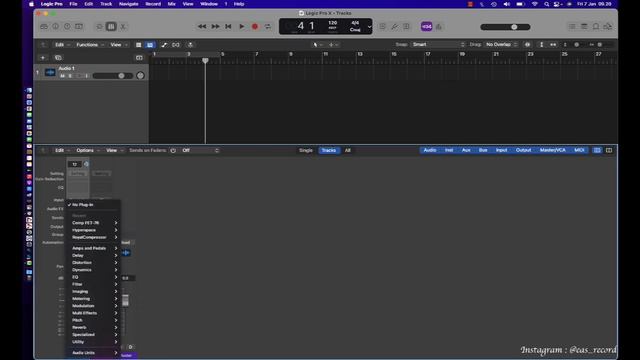Viewport: 640px width, 360px height.
Task: Rewind the transport
Action: (x=202, y=27)
